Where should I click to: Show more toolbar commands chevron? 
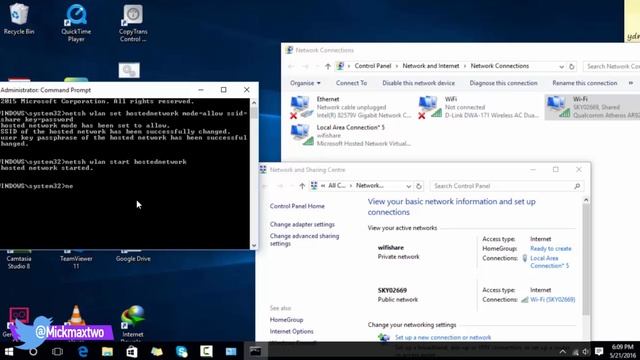tap(631, 83)
